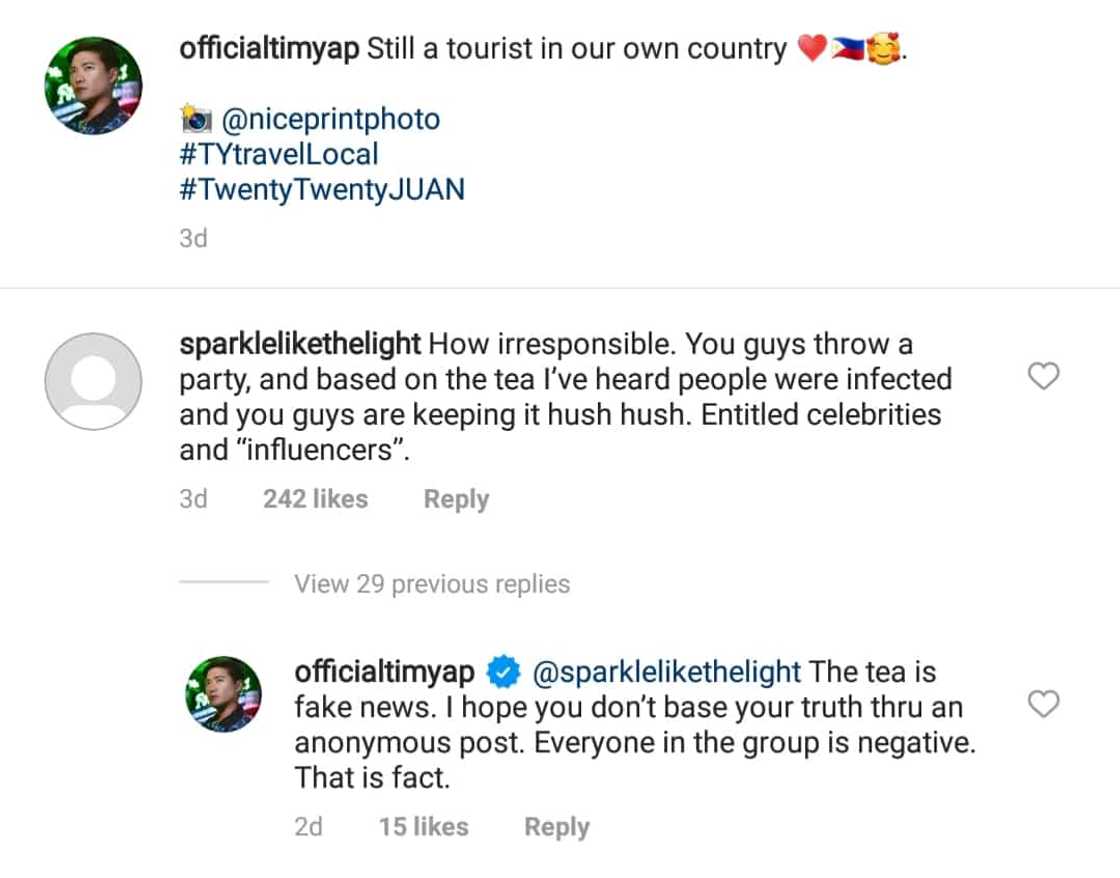1120x878 pixels.
Task: Like officialtimyap's reply using the heart icon
Action: point(1043,705)
